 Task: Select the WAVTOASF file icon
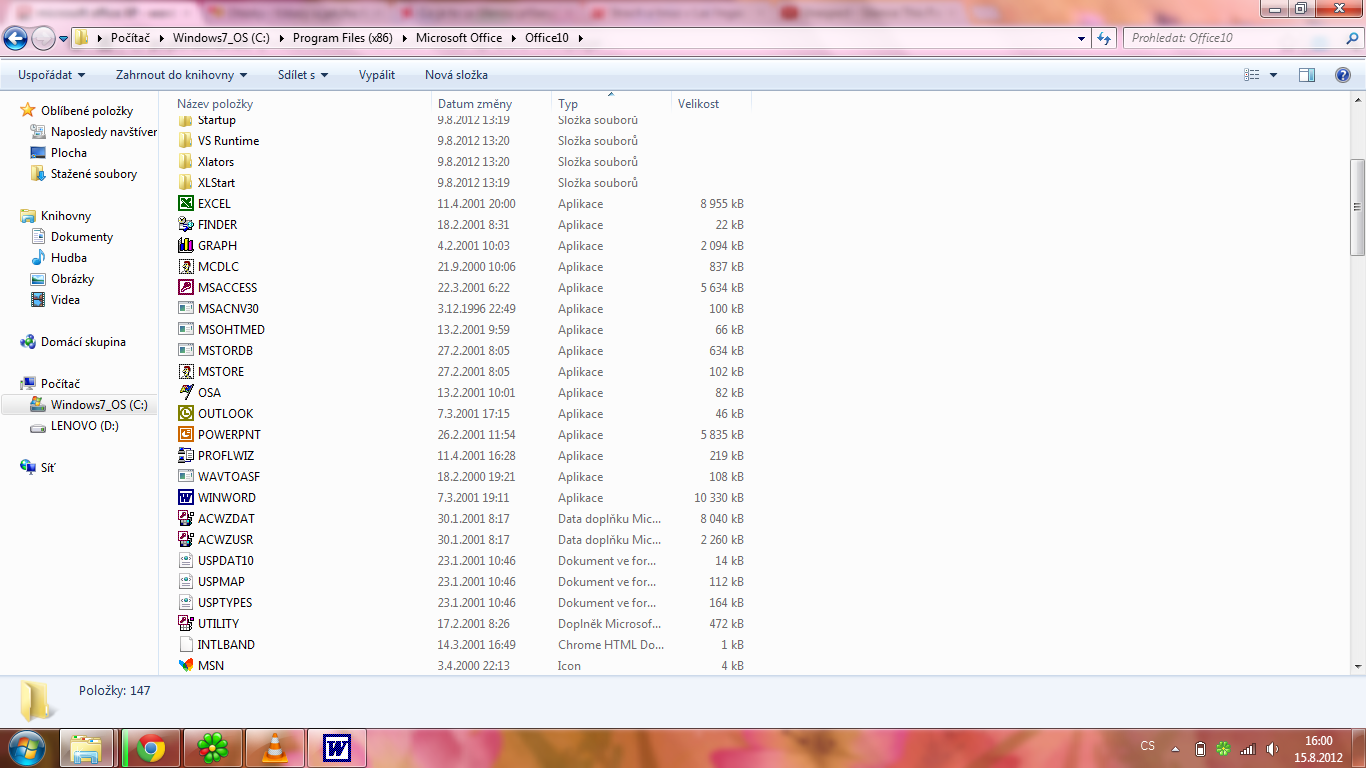coord(185,477)
